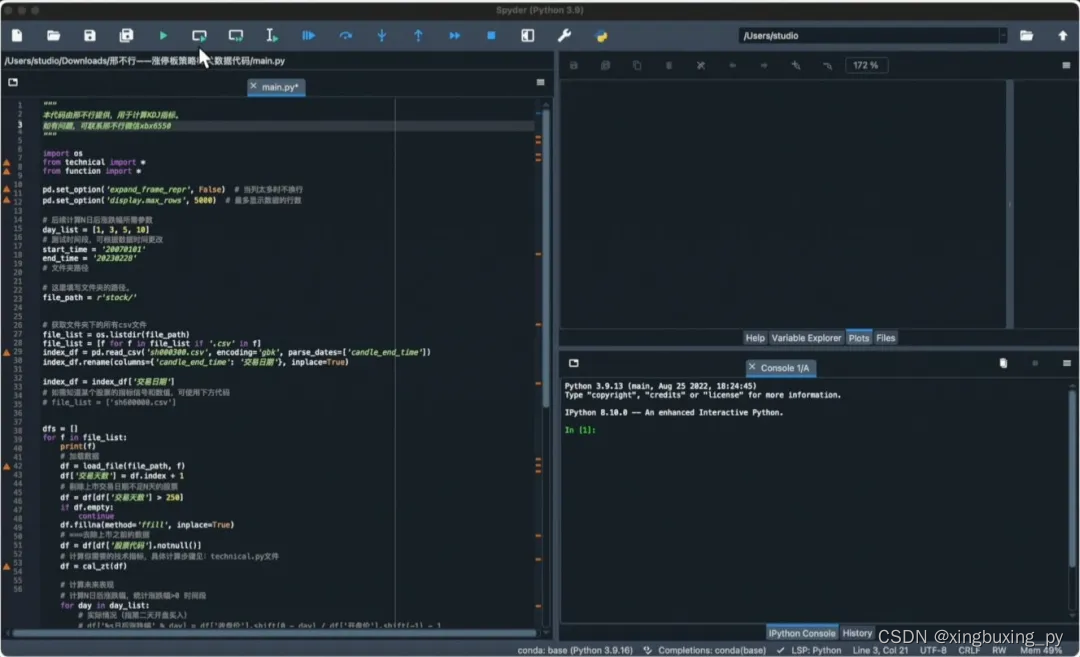Click Mem 49% status entry
Screen dimensions: 1080x657
1041,650
